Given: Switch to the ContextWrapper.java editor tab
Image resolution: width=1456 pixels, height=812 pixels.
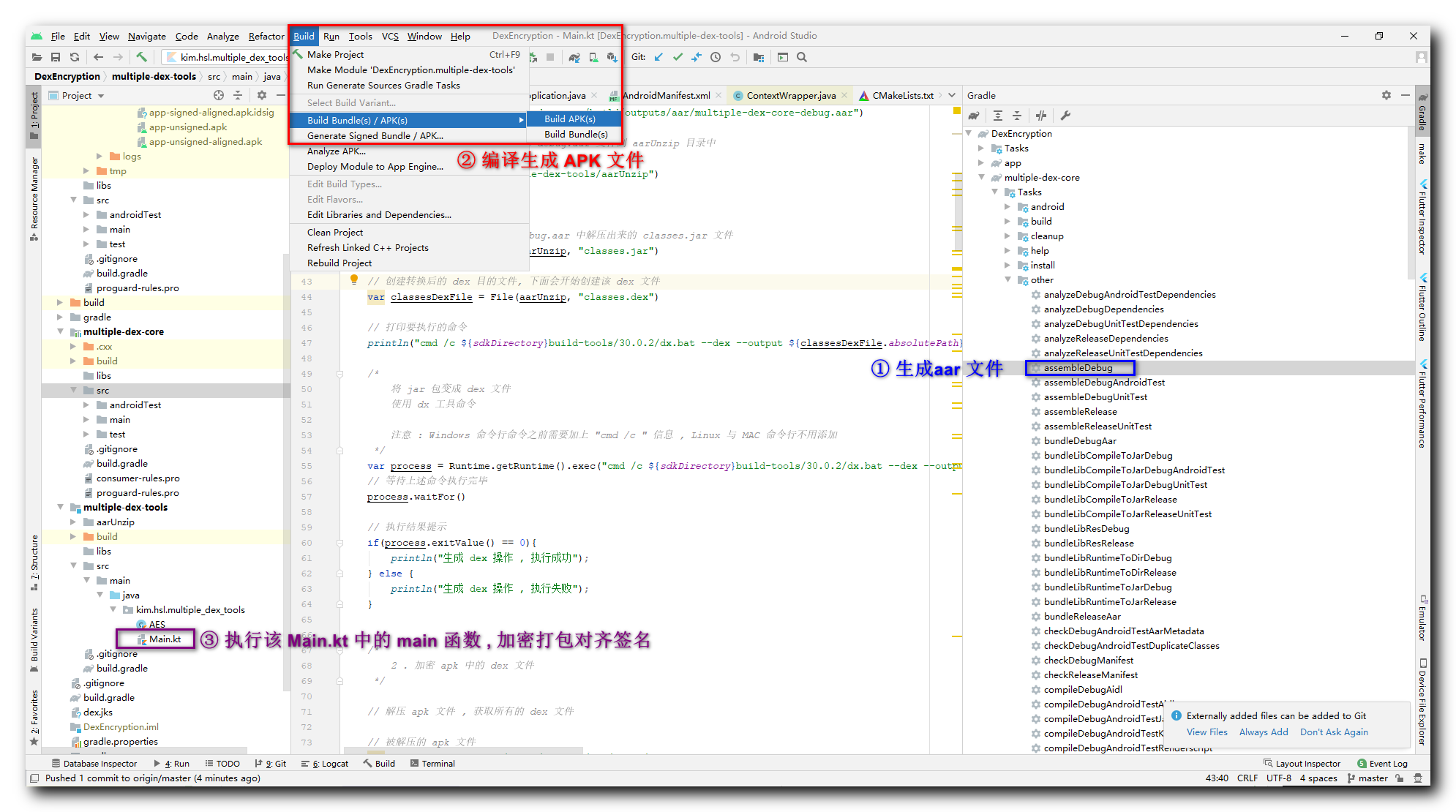Looking at the screenshot, I should click(791, 96).
